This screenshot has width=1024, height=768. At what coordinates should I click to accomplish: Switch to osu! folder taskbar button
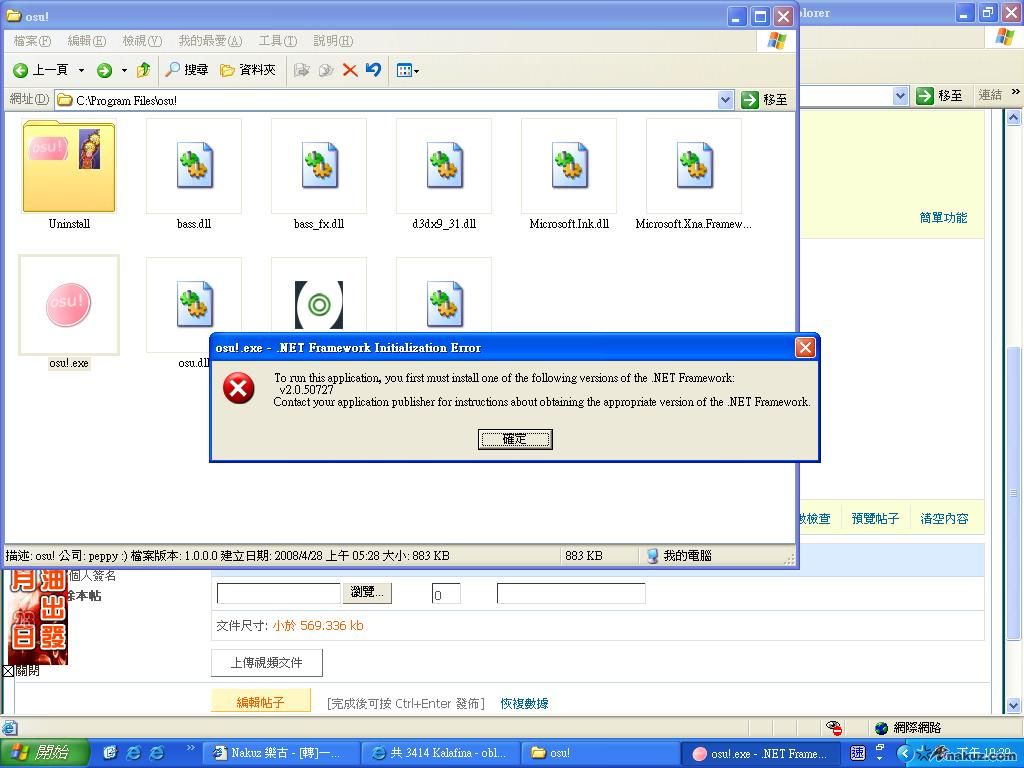point(600,754)
